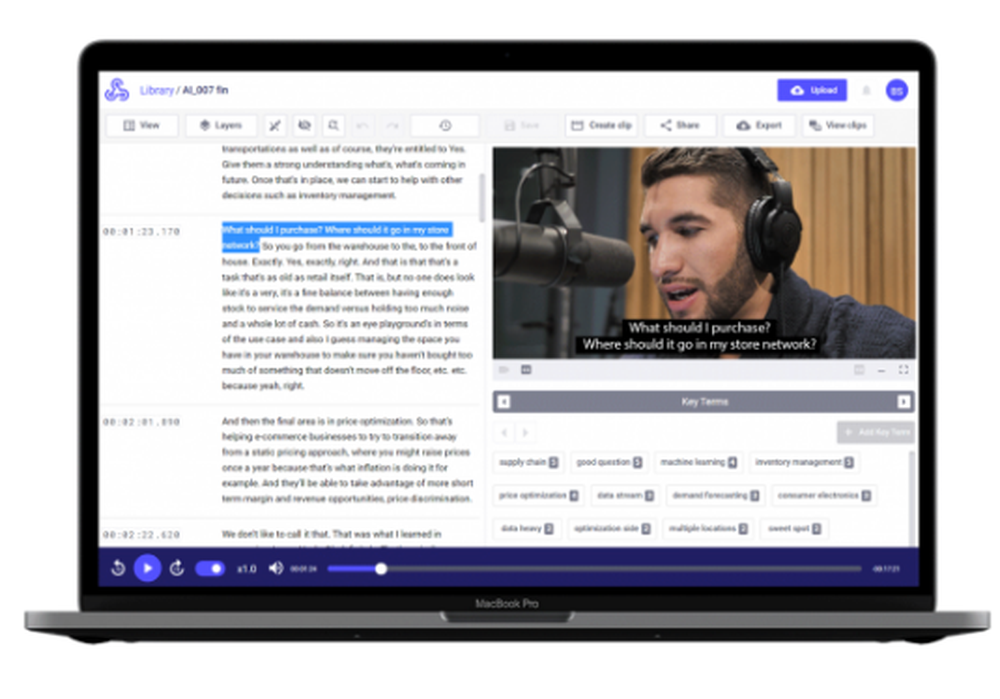Open the notifications bell

pos(866,91)
